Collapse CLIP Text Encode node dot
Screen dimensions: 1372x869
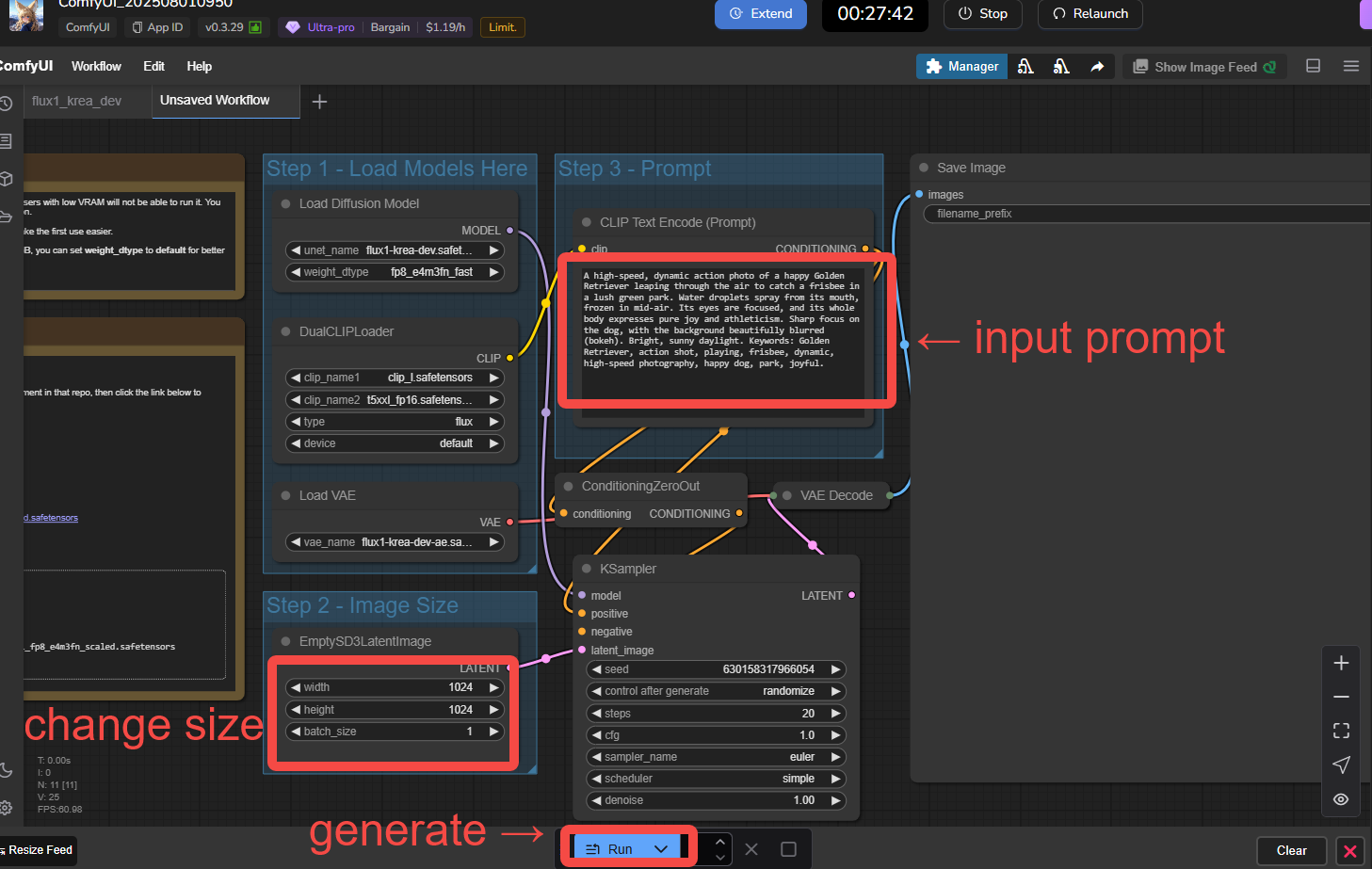coord(587,222)
